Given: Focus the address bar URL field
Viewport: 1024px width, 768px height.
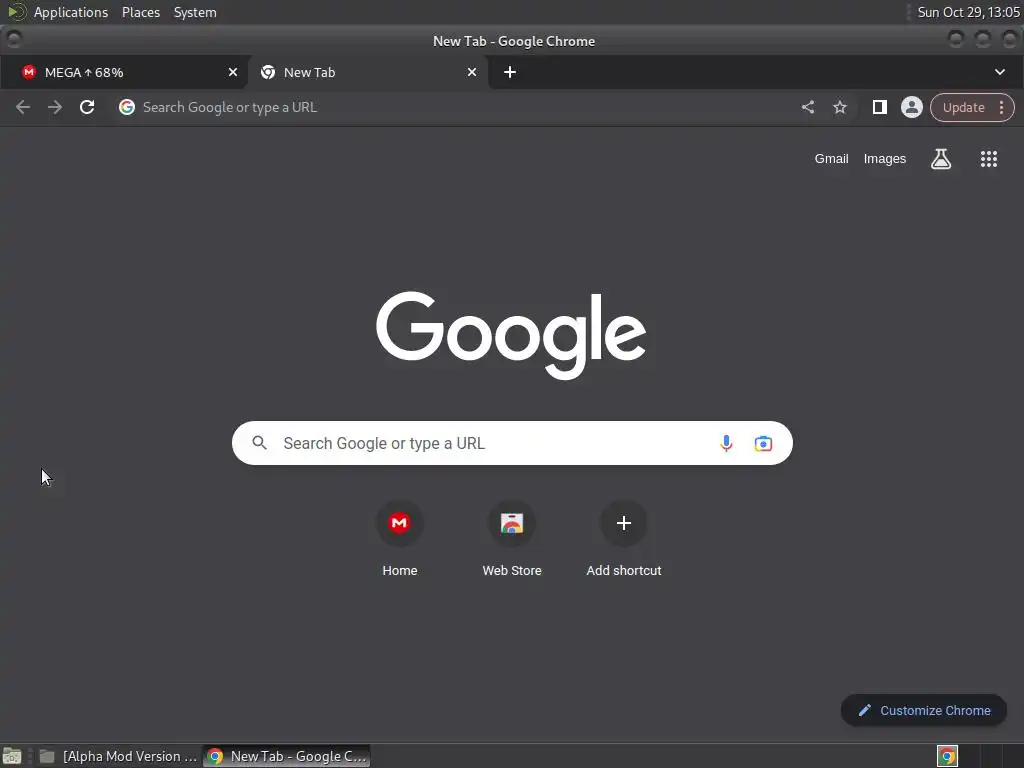Looking at the screenshot, I should tap(457, 107).
